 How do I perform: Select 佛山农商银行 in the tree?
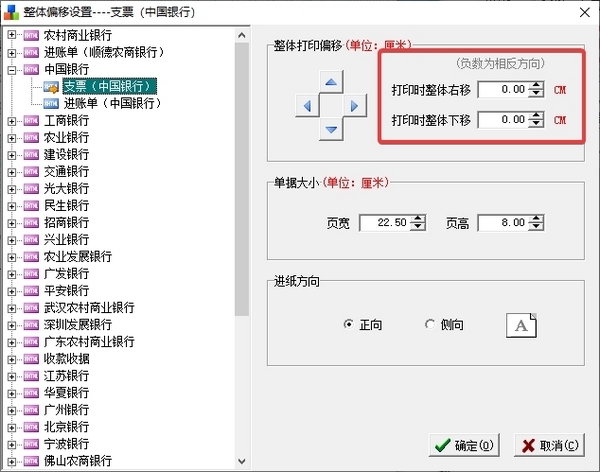78,461
